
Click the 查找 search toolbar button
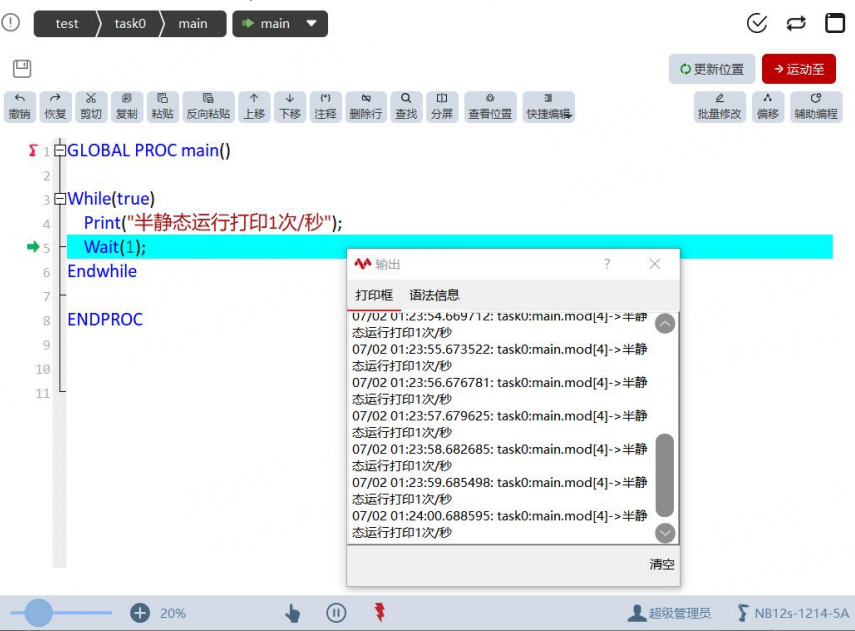click(x=406, y=106)
